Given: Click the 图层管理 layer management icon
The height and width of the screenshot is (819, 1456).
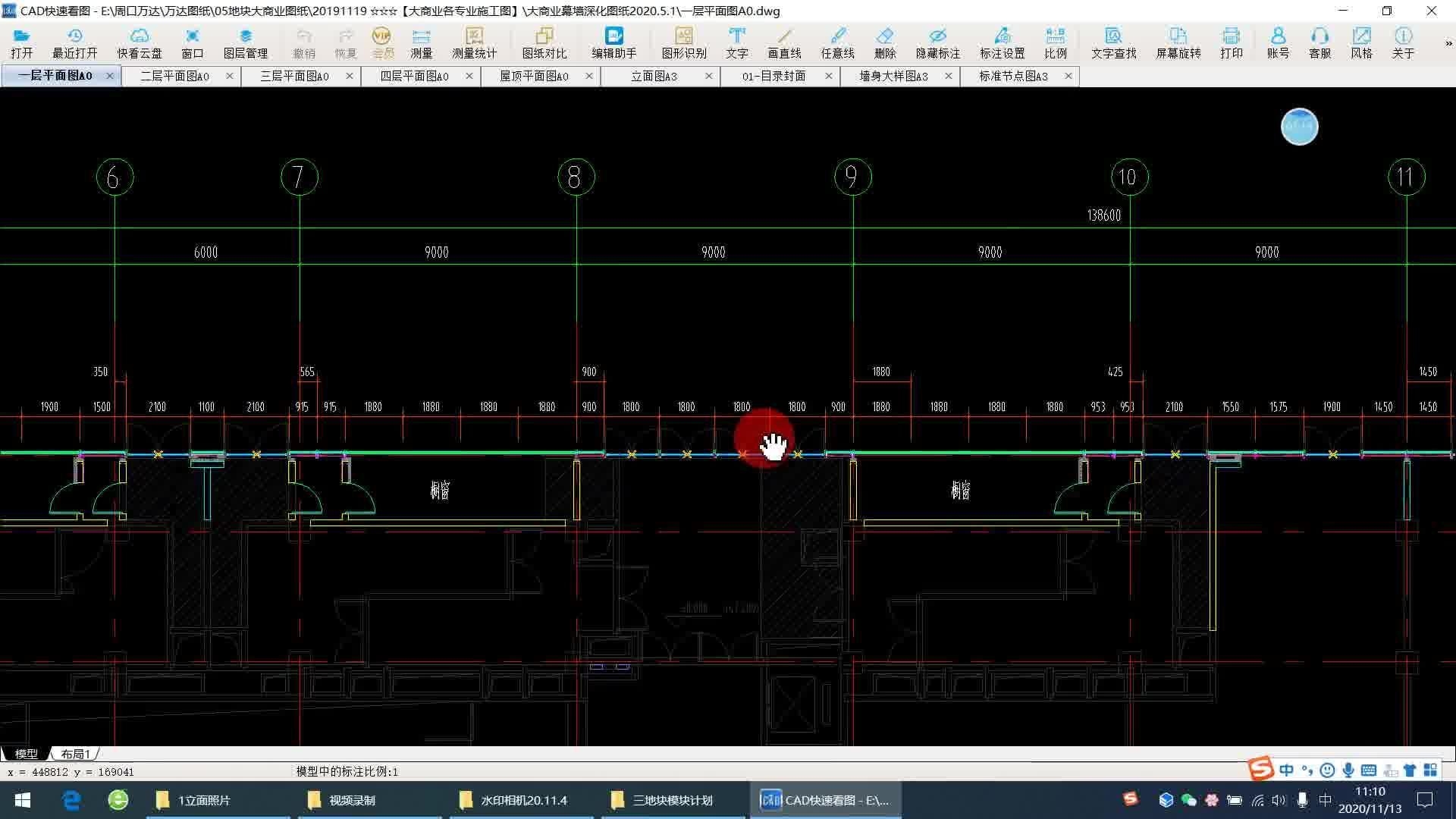Looking at the screenshot, I should [x=245, y=42].
